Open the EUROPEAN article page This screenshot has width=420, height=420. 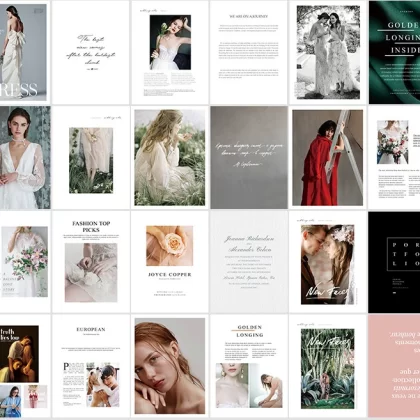(x=91, y=366)
